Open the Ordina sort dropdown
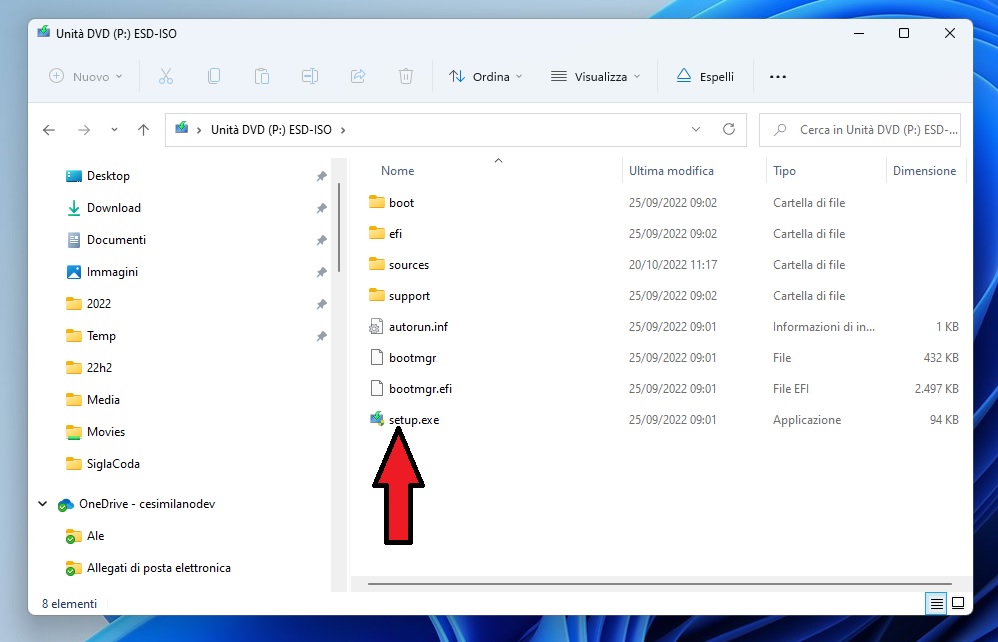 pyautogui.click(x=486, y=76)
